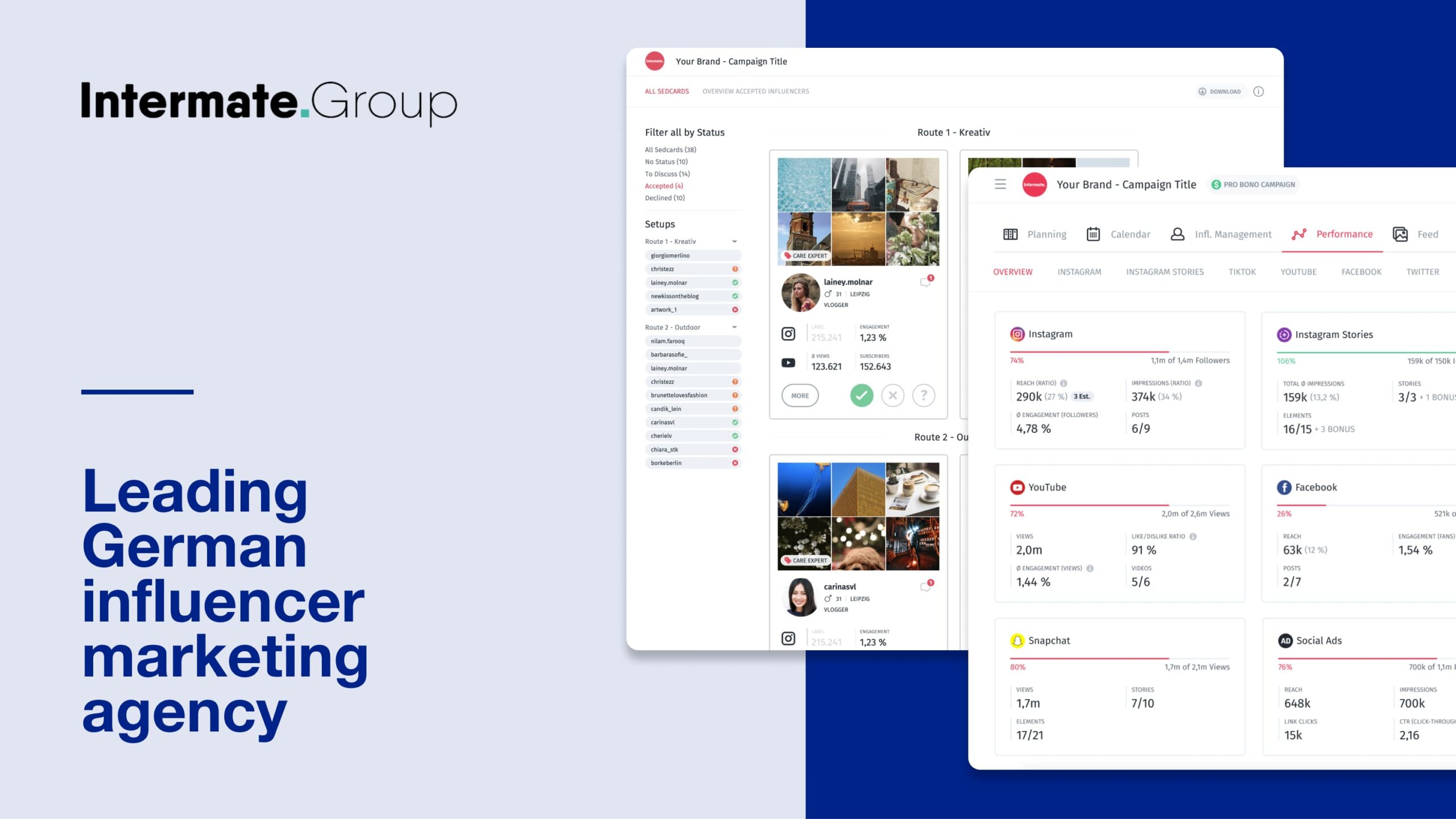Select Overview performance subtab
The height and width of the screenshot is (819, 1456).
point(1013,272)
